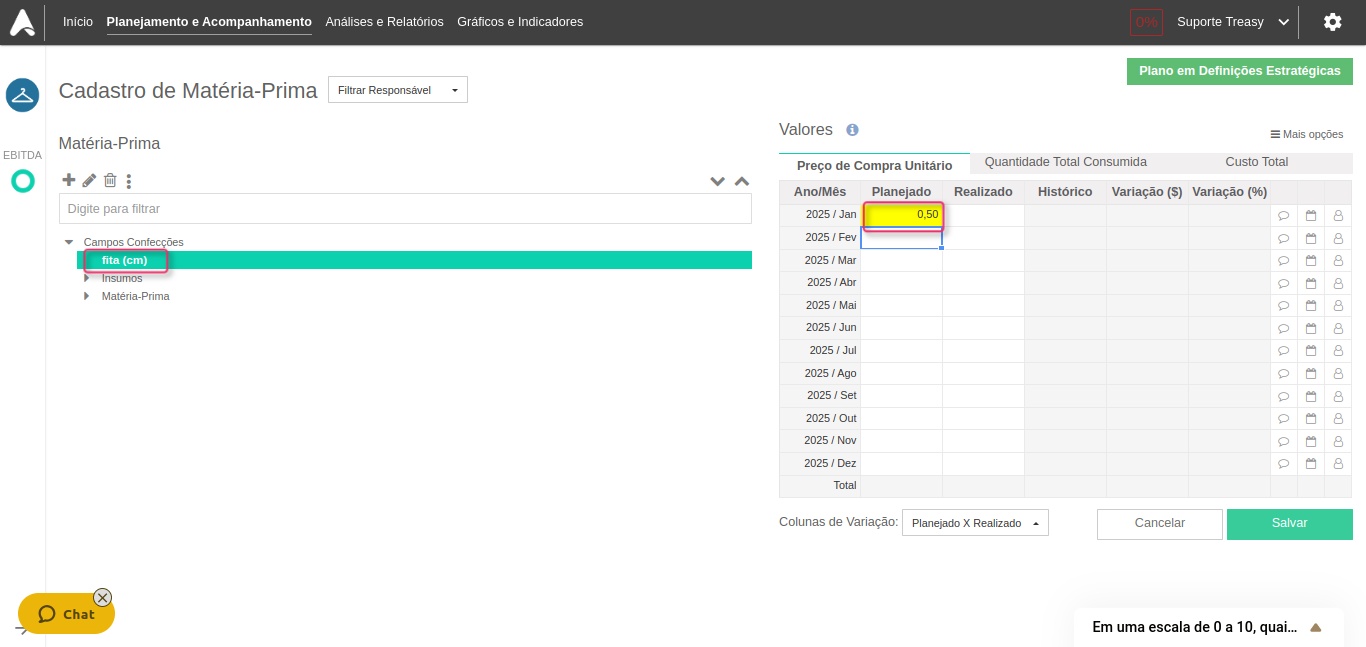Screen dimensions: 1366x647
Task: Open the settings gear in top bar
Action: 1332,22
